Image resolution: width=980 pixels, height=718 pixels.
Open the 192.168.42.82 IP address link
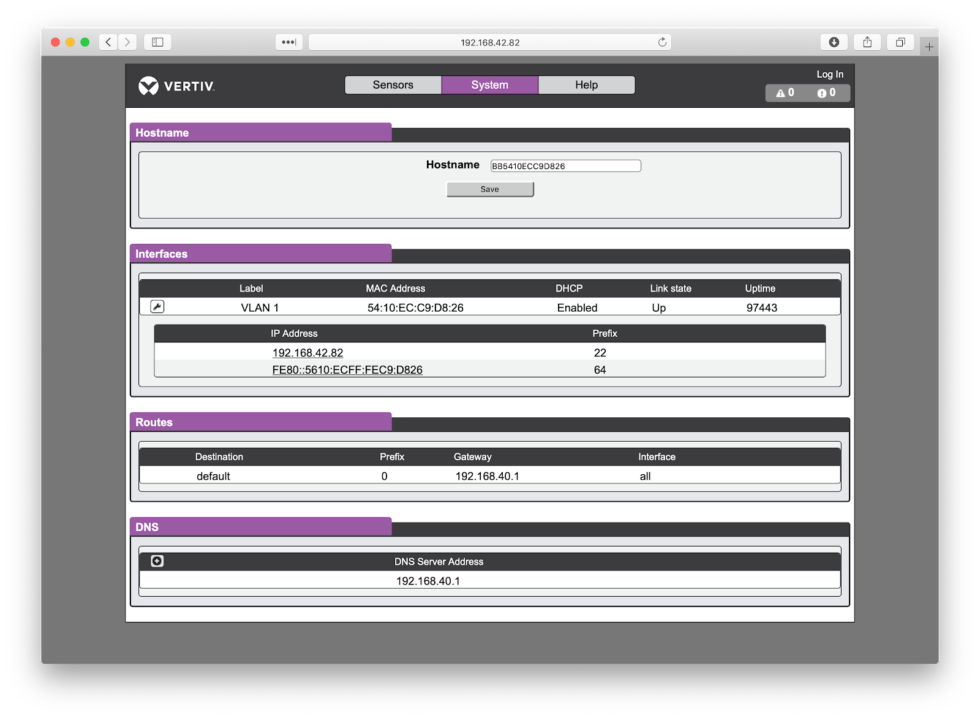(x=308, y=353)
